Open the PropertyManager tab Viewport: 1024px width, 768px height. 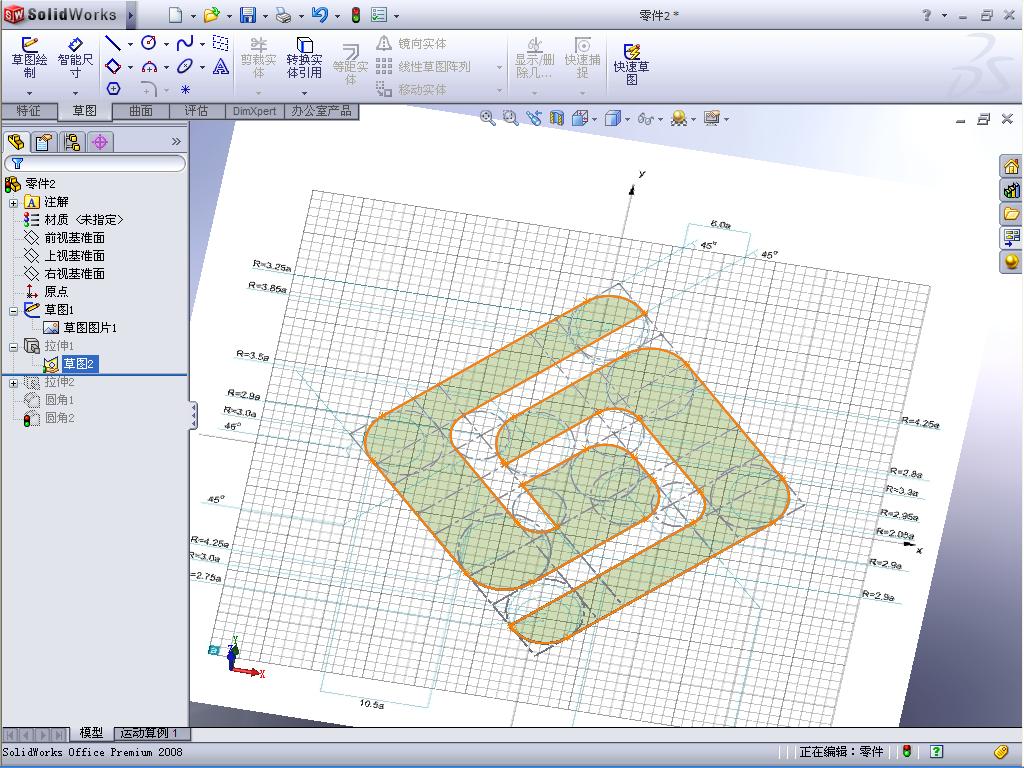click(44, 142)
